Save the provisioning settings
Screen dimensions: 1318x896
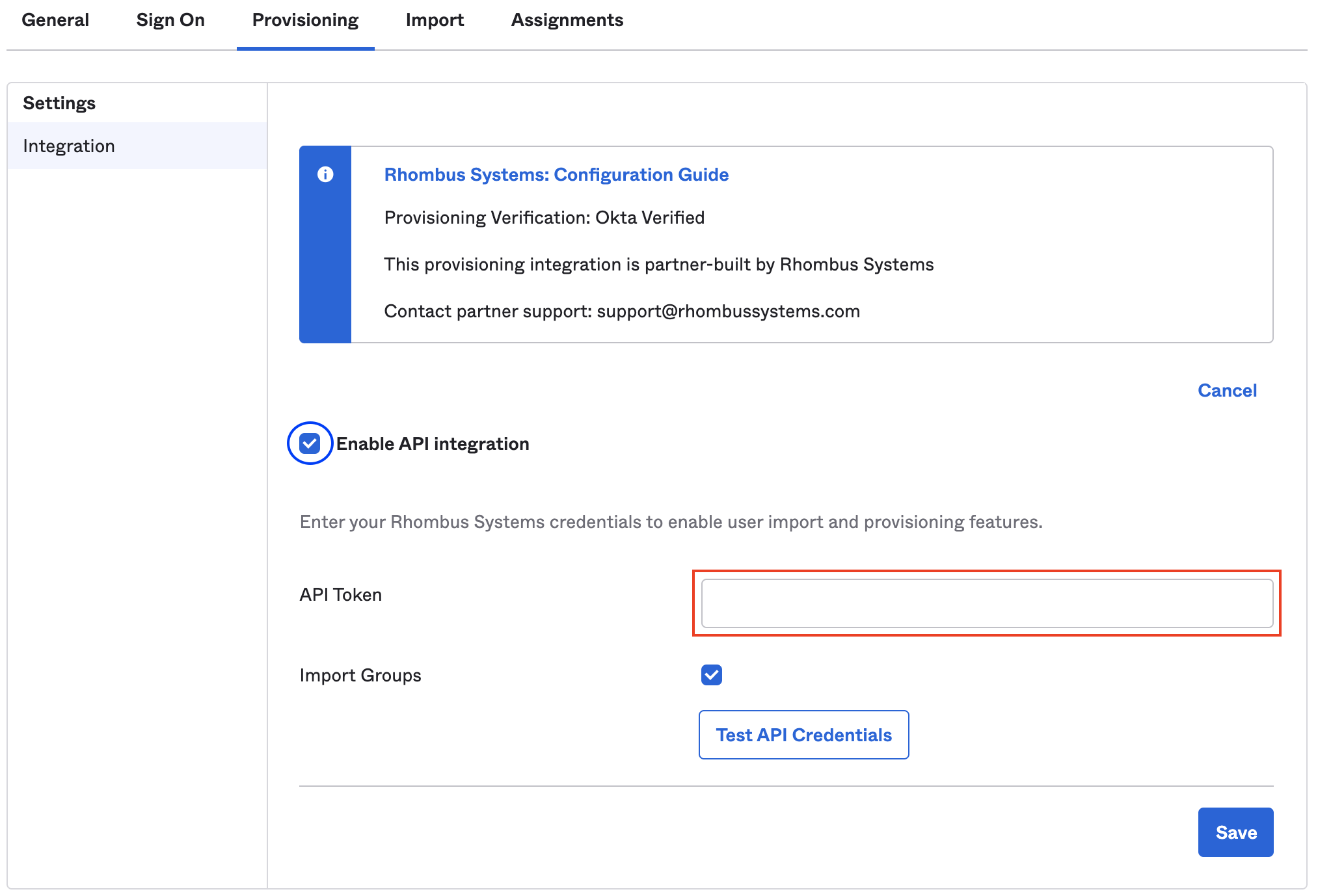click(1235, 832)
